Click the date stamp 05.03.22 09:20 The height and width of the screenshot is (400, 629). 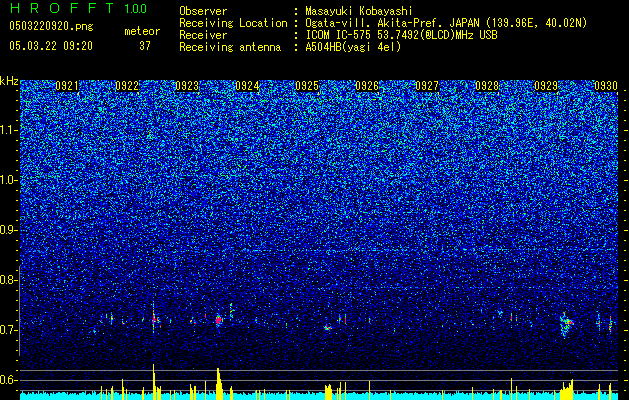pyautogui.click(x=51, y=46)
